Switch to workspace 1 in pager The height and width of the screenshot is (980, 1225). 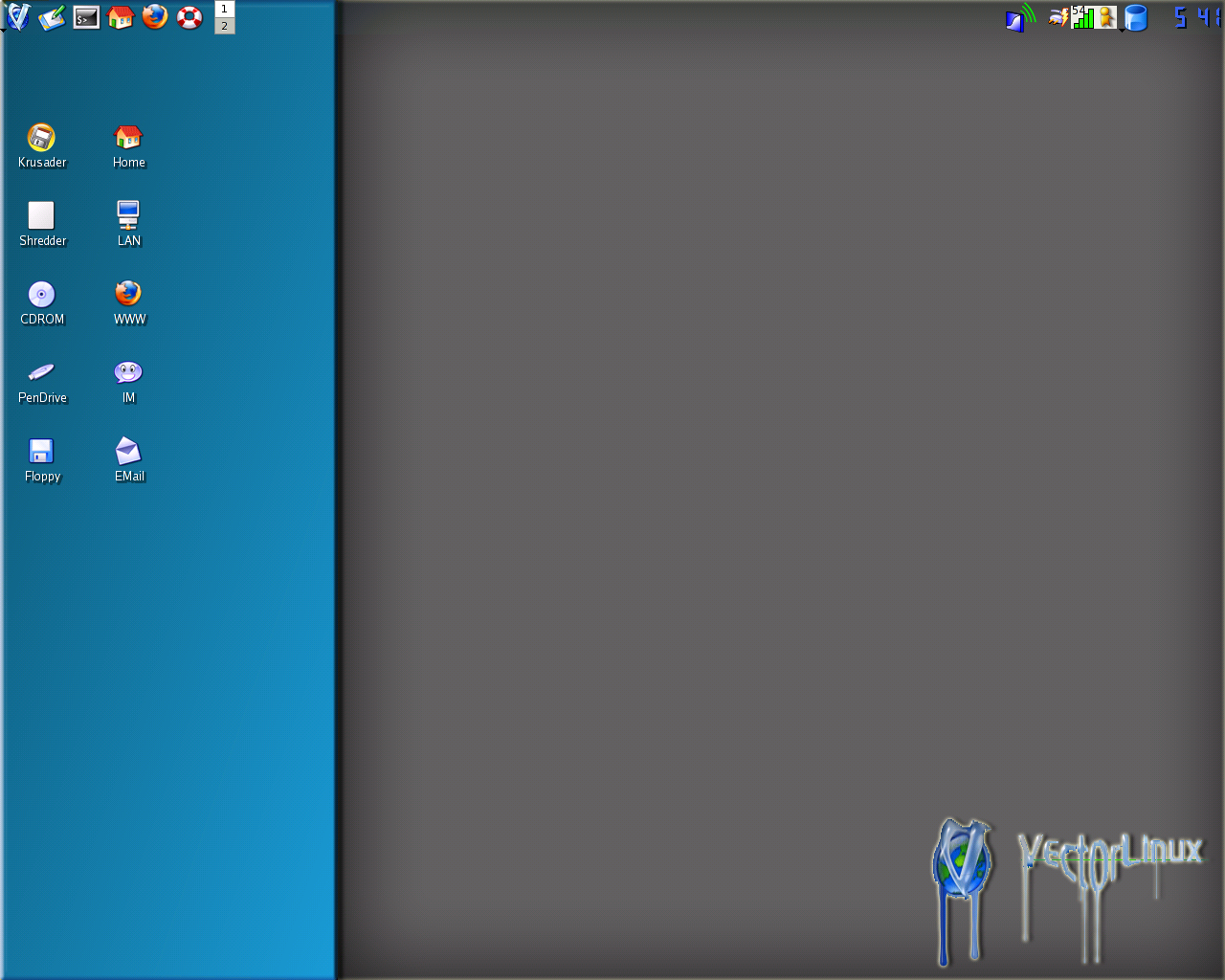pyautogui.click(x=225, y=9)
